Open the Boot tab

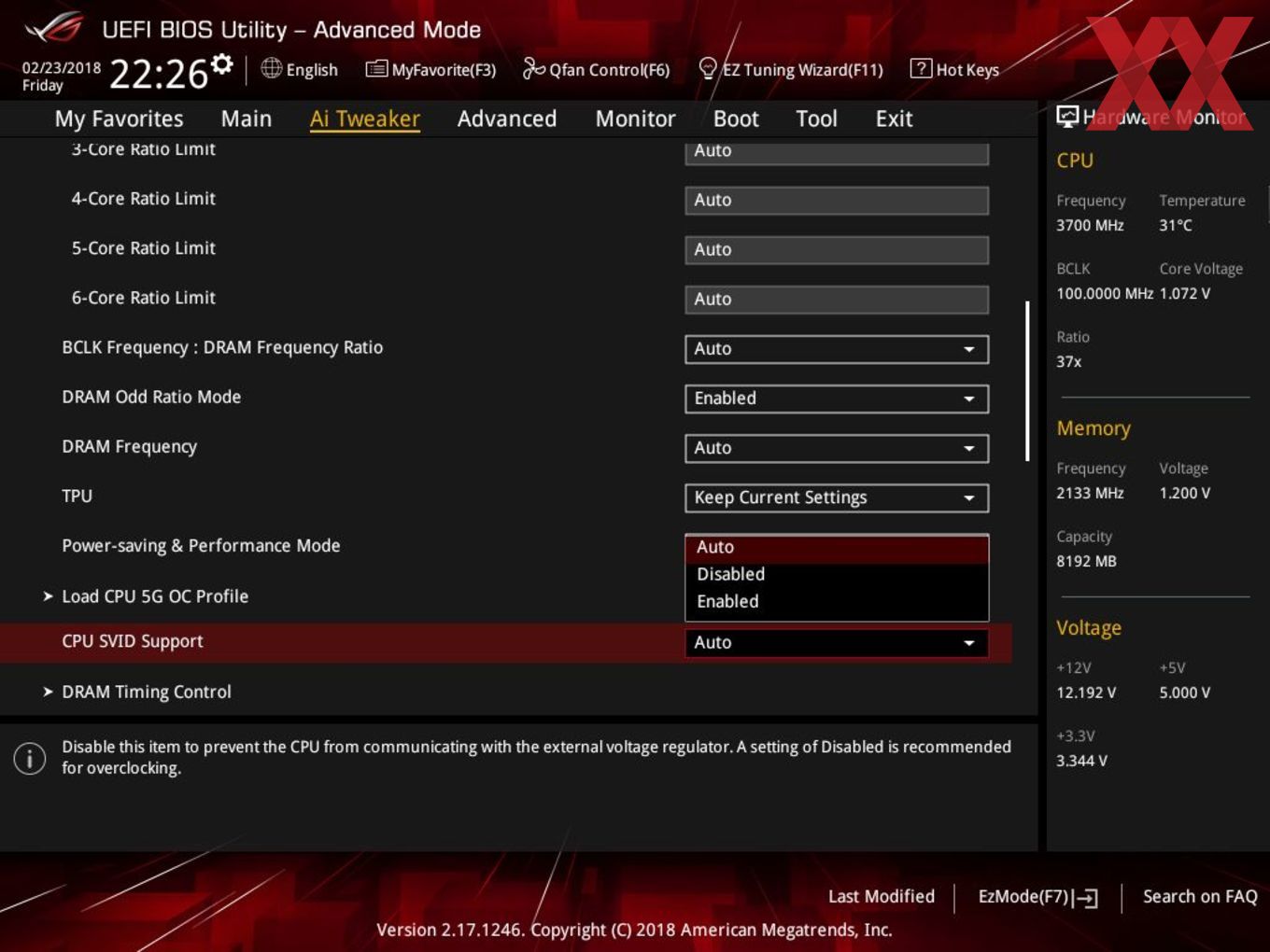tap(736, 119)
